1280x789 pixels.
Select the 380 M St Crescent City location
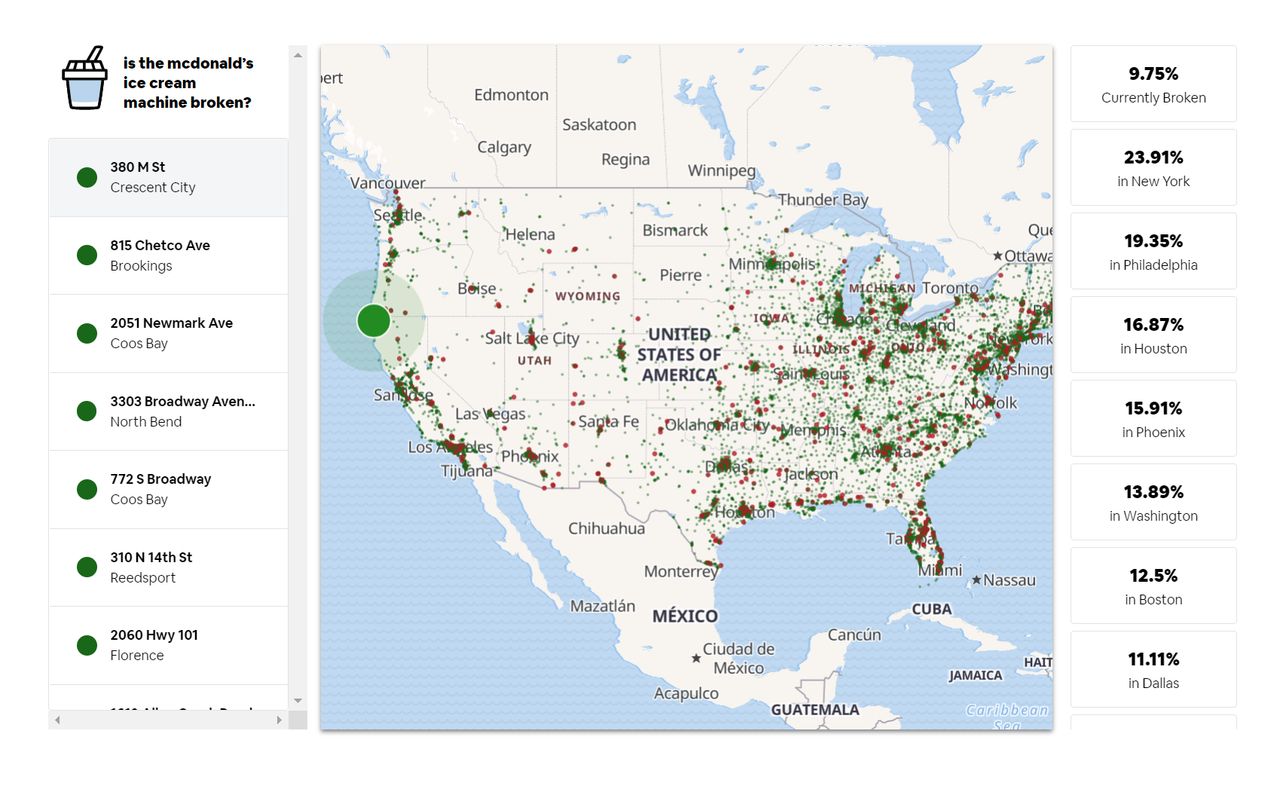pyautogui.click(x=168, y=177)
